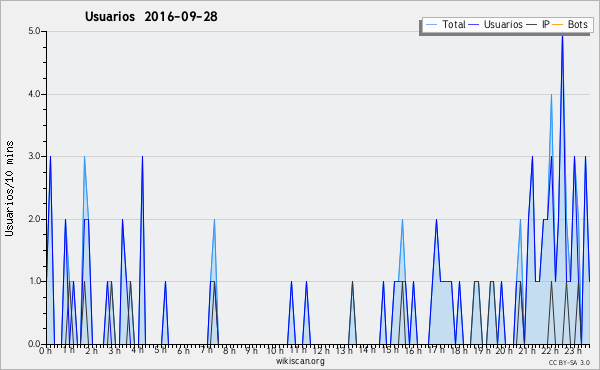The width and height of the screenshot is (600, 370).
Task: Click the x-axis label '6 h'
Action: tap(183, 350)
